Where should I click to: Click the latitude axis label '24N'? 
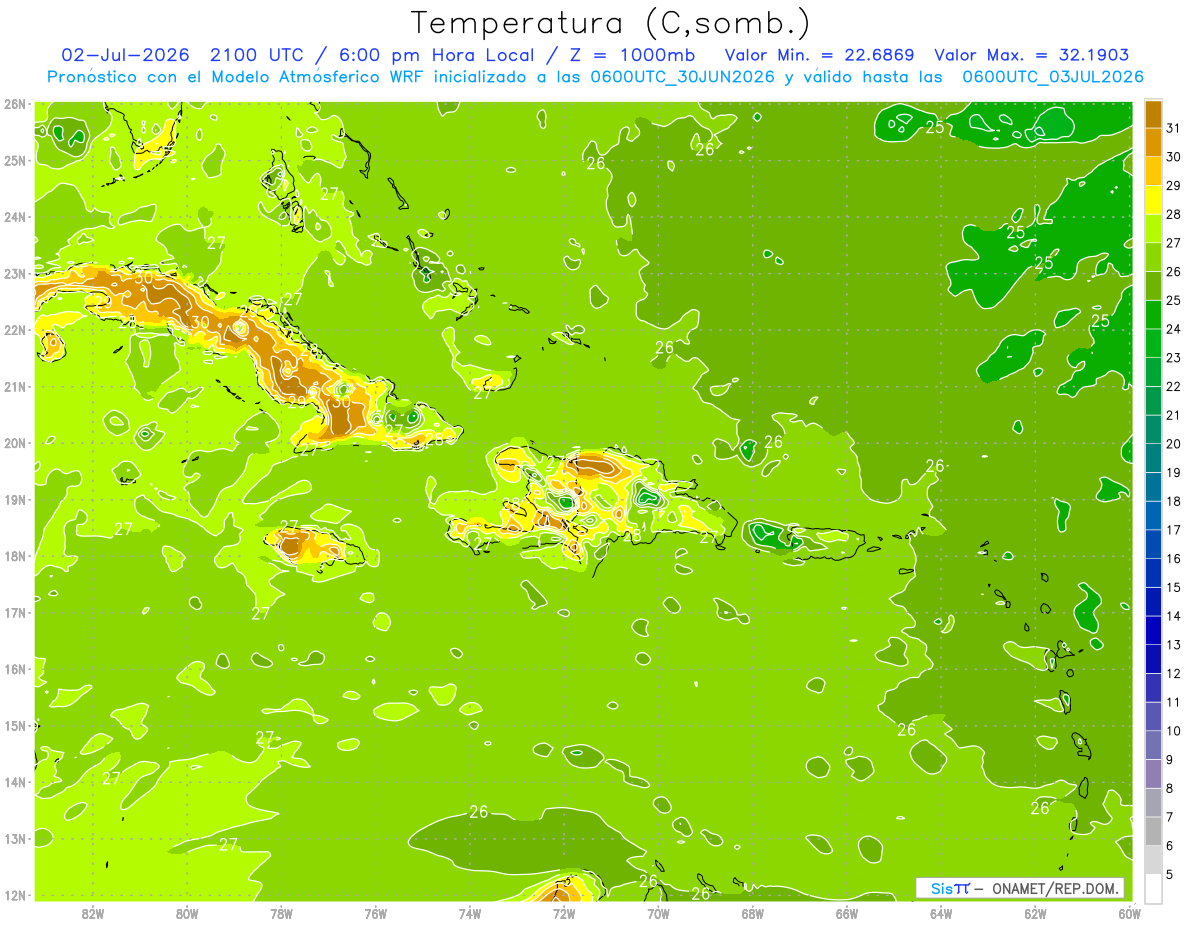click(x=15, y=217)
